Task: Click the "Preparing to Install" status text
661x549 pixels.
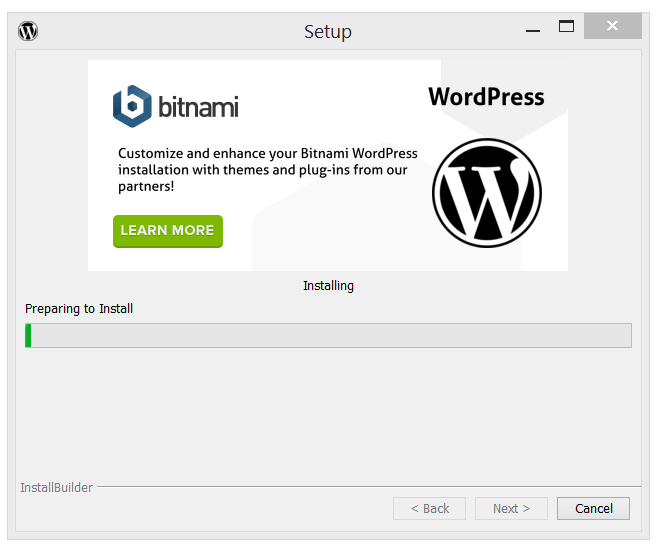Action: [79, 308]
